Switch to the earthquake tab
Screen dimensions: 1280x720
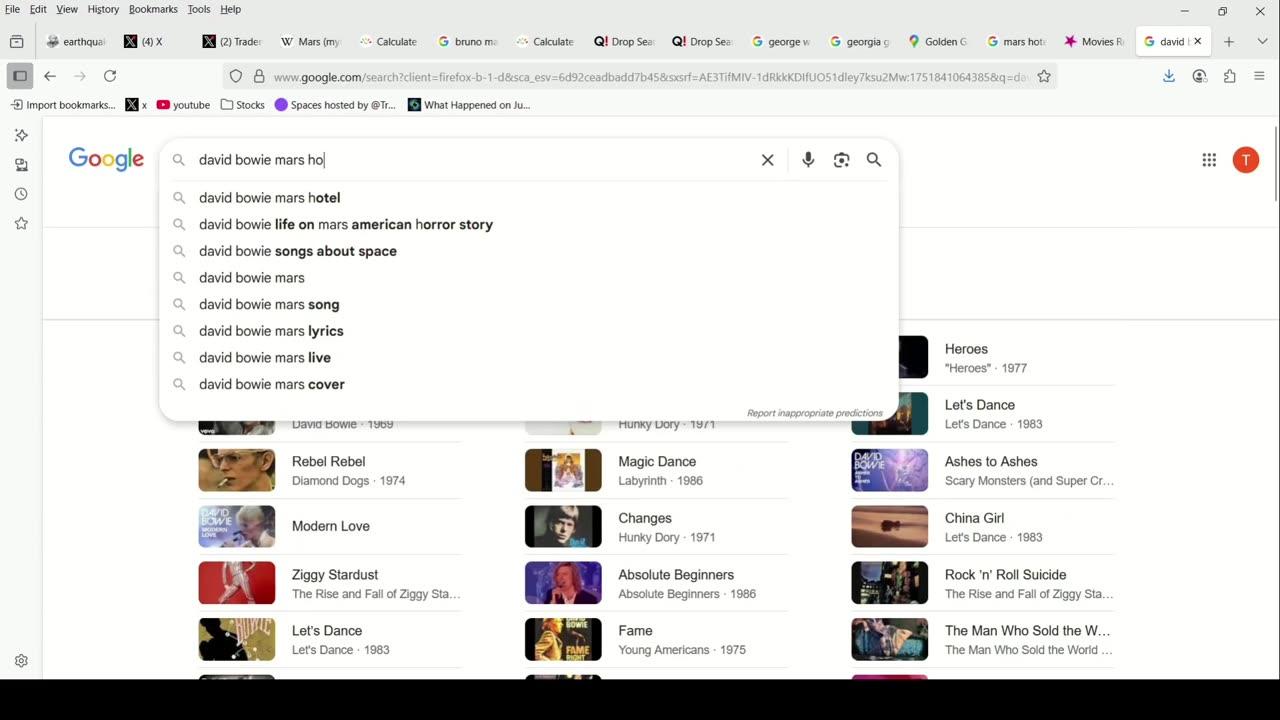pyautogui.click(x=76, y=42)
